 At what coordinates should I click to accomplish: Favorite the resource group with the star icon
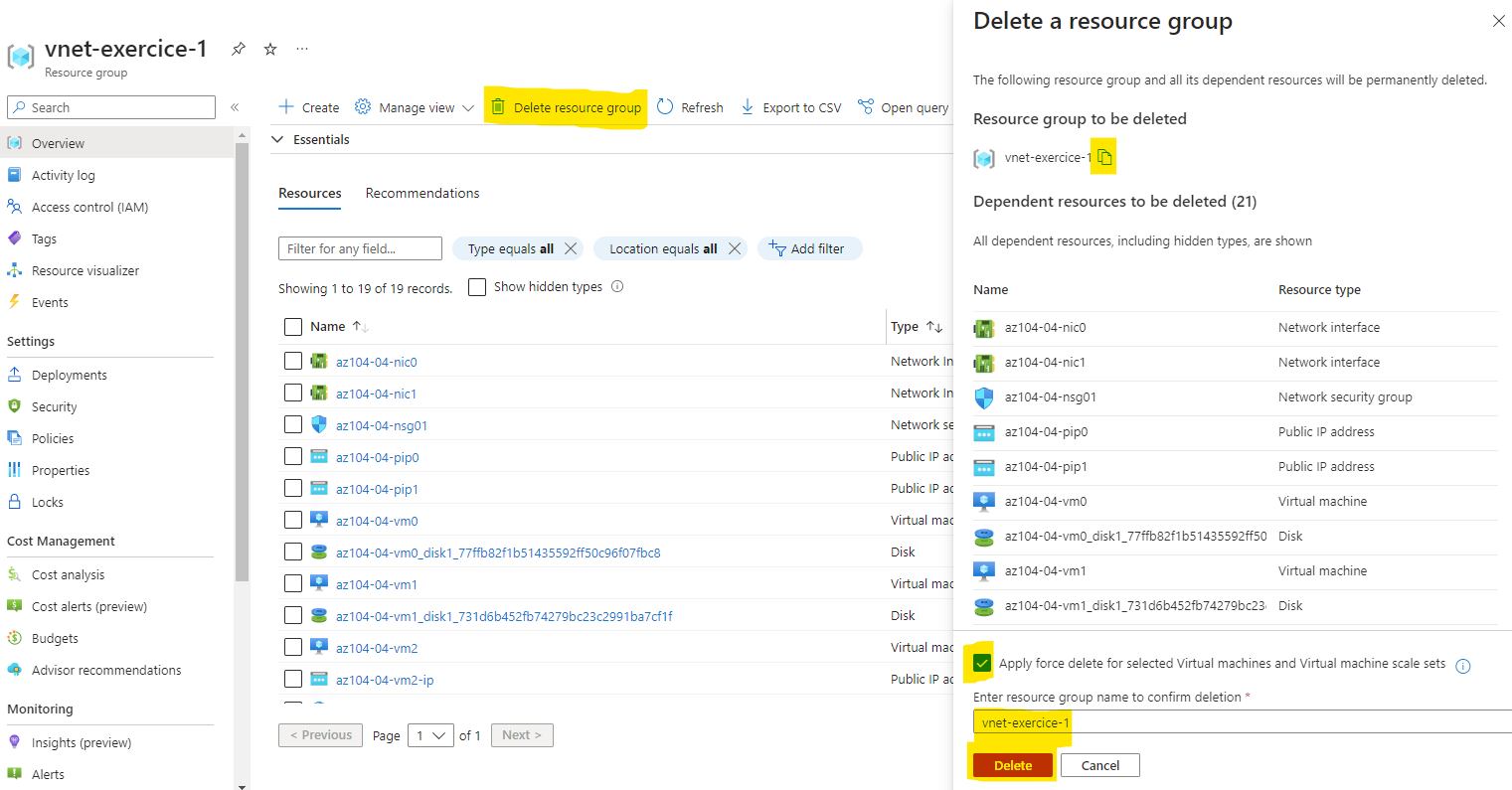(270, 49)
